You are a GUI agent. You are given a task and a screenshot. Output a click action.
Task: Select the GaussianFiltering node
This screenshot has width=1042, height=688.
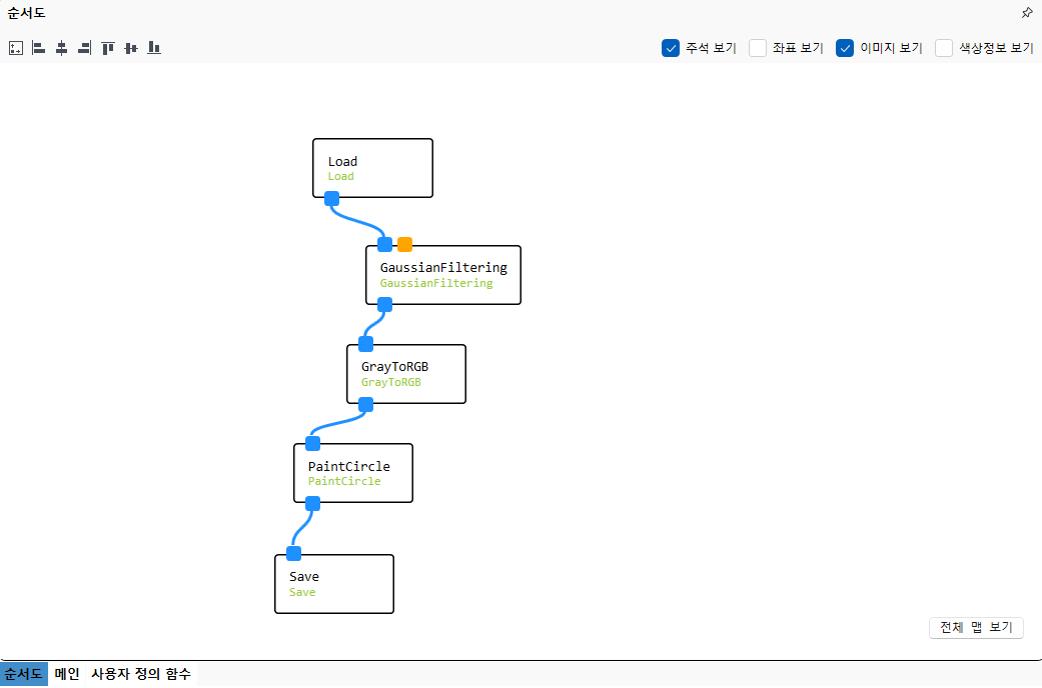click(443, 275)
